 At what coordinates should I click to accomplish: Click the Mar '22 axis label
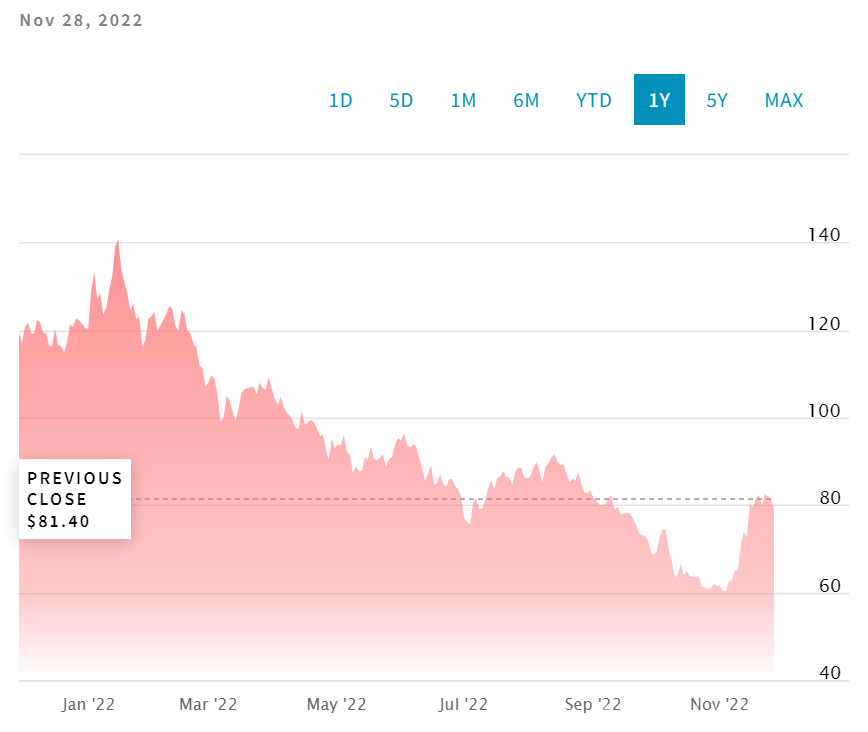(x=208, y=704)
